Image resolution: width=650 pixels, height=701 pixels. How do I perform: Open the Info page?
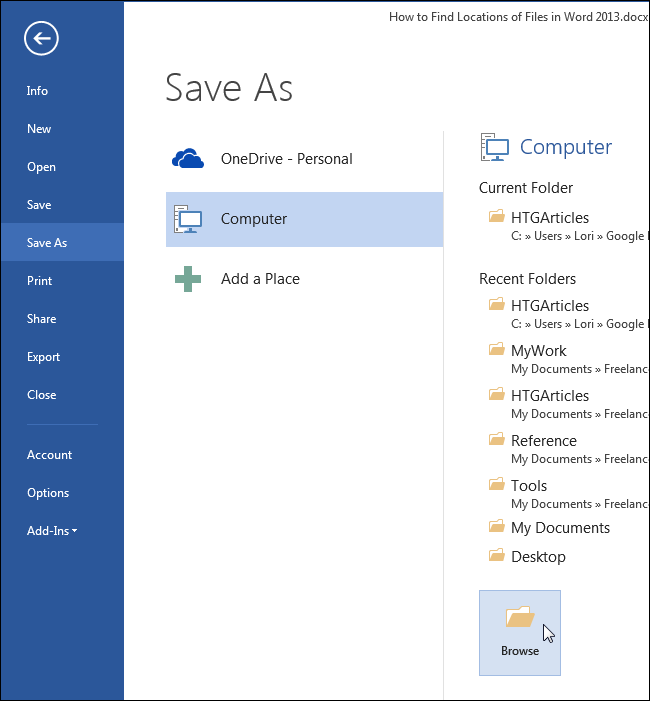pyautogui.click(x=37, y=91)
